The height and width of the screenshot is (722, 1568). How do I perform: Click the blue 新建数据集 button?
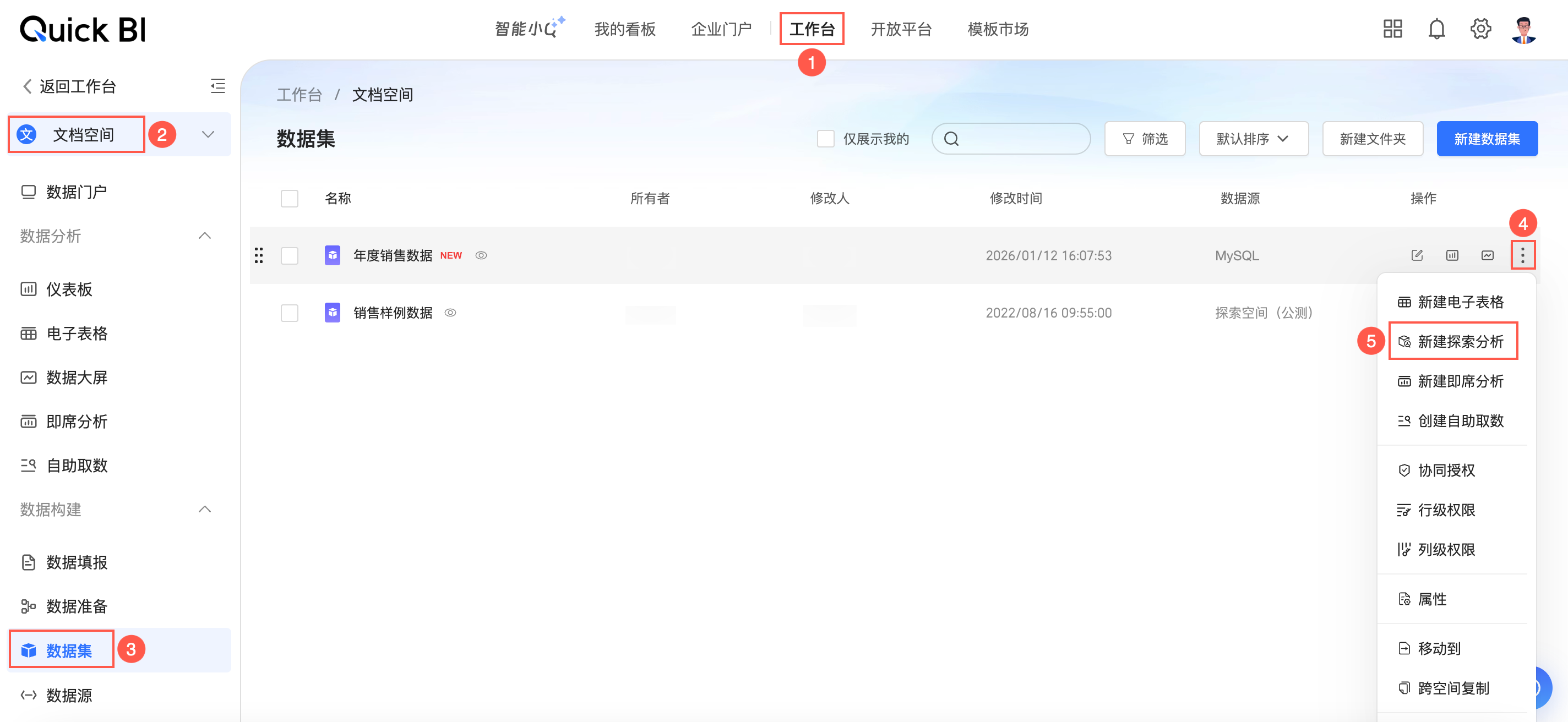point(1487,139)
